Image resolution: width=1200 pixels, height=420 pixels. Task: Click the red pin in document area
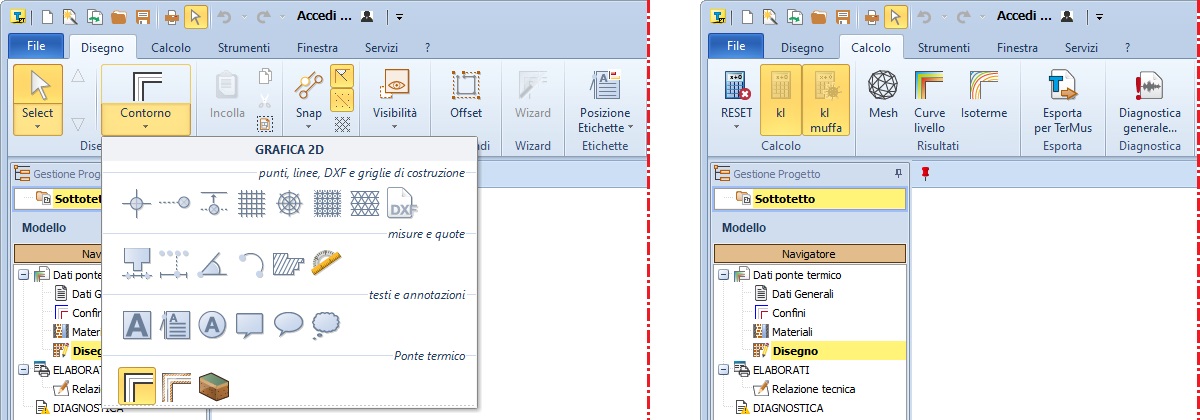coord(925,174)
